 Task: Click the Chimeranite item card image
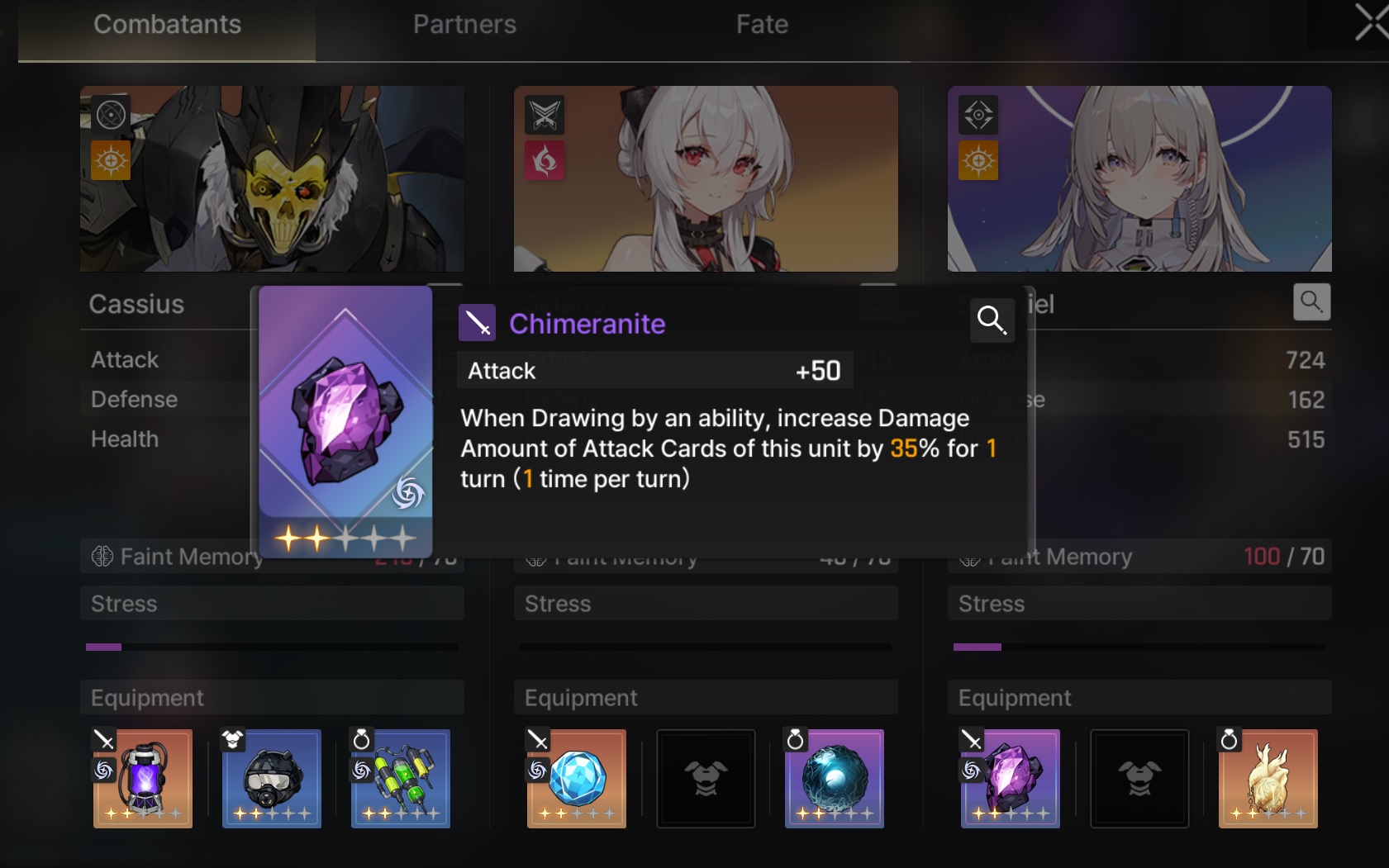coord(345,421)
